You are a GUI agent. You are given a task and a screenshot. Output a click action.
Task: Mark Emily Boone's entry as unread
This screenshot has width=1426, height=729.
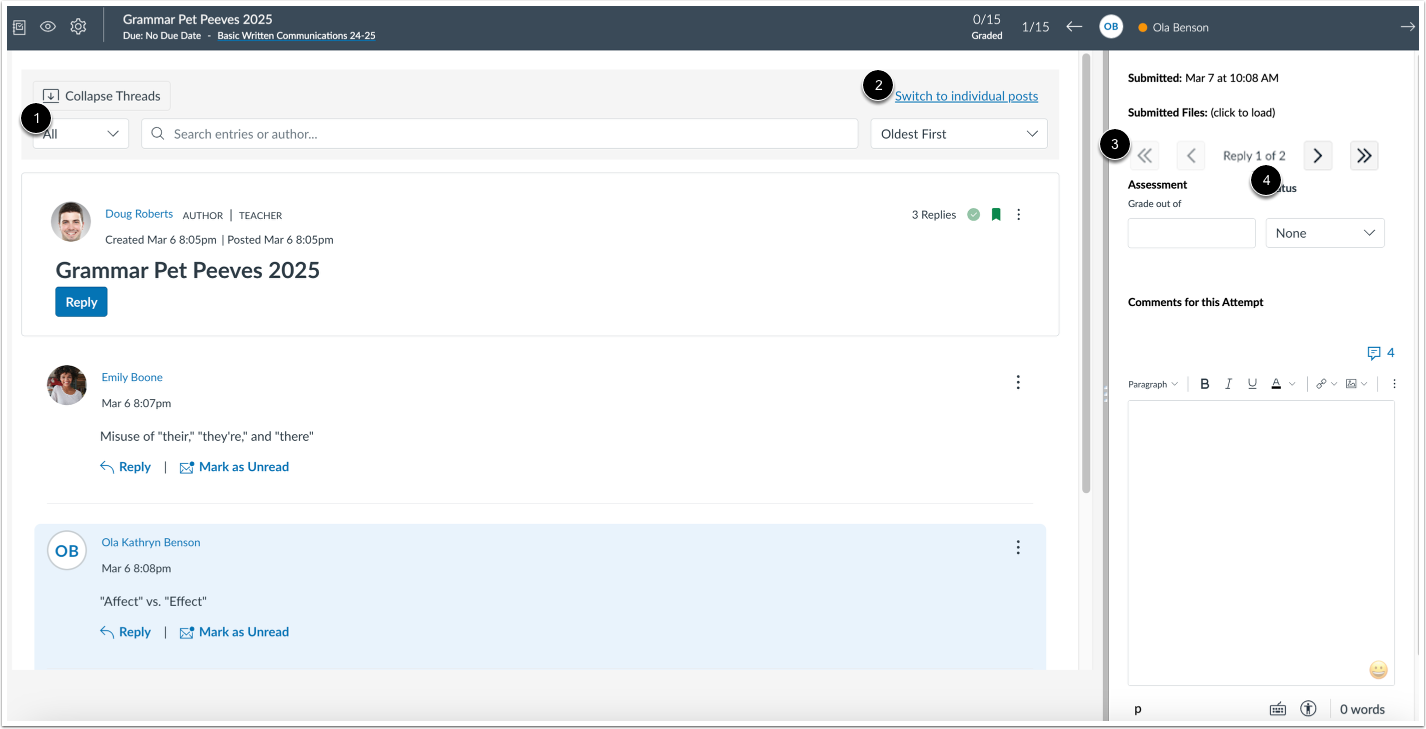pos(234,467)
